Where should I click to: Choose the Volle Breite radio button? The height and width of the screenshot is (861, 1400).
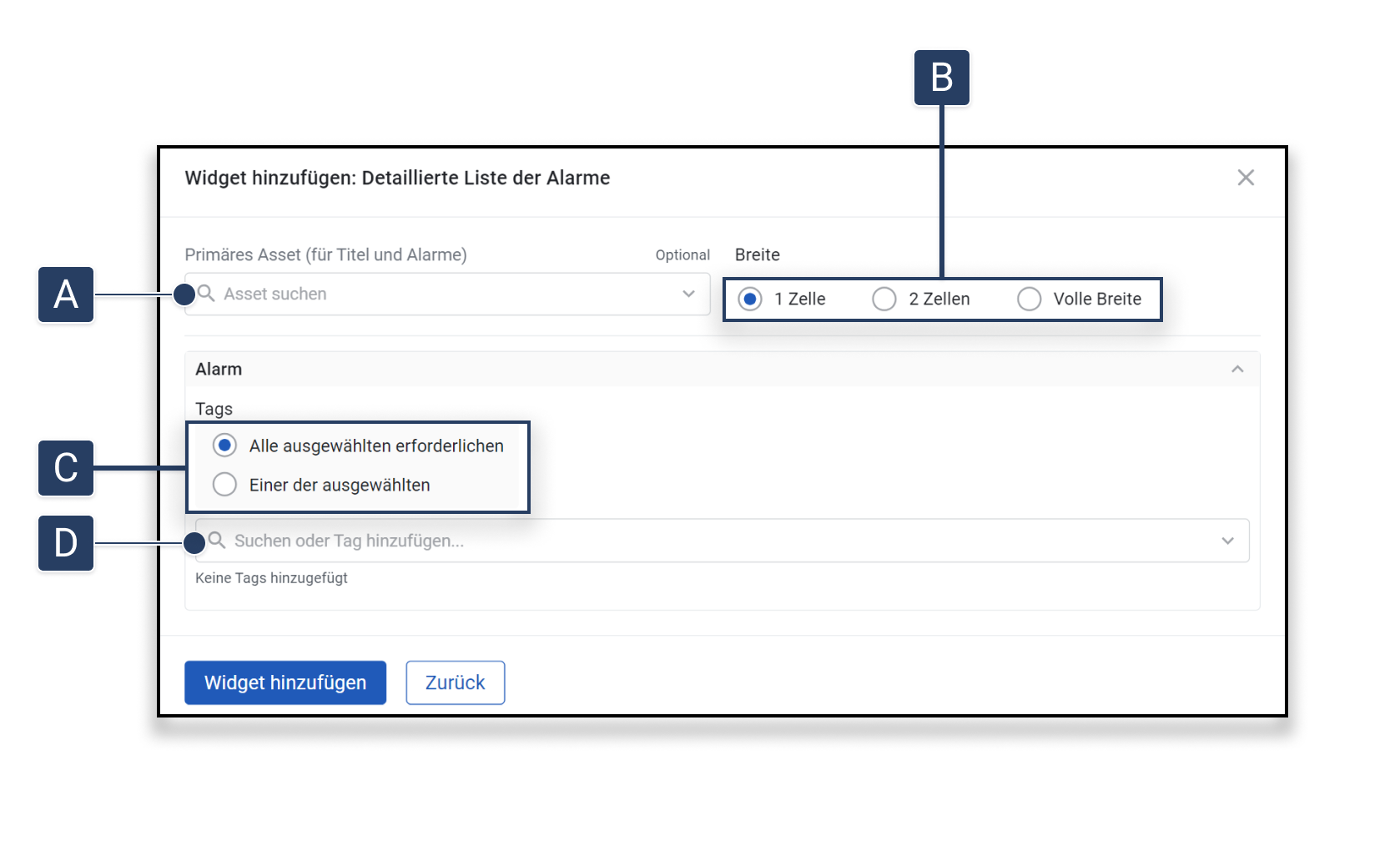(1030, 299)
